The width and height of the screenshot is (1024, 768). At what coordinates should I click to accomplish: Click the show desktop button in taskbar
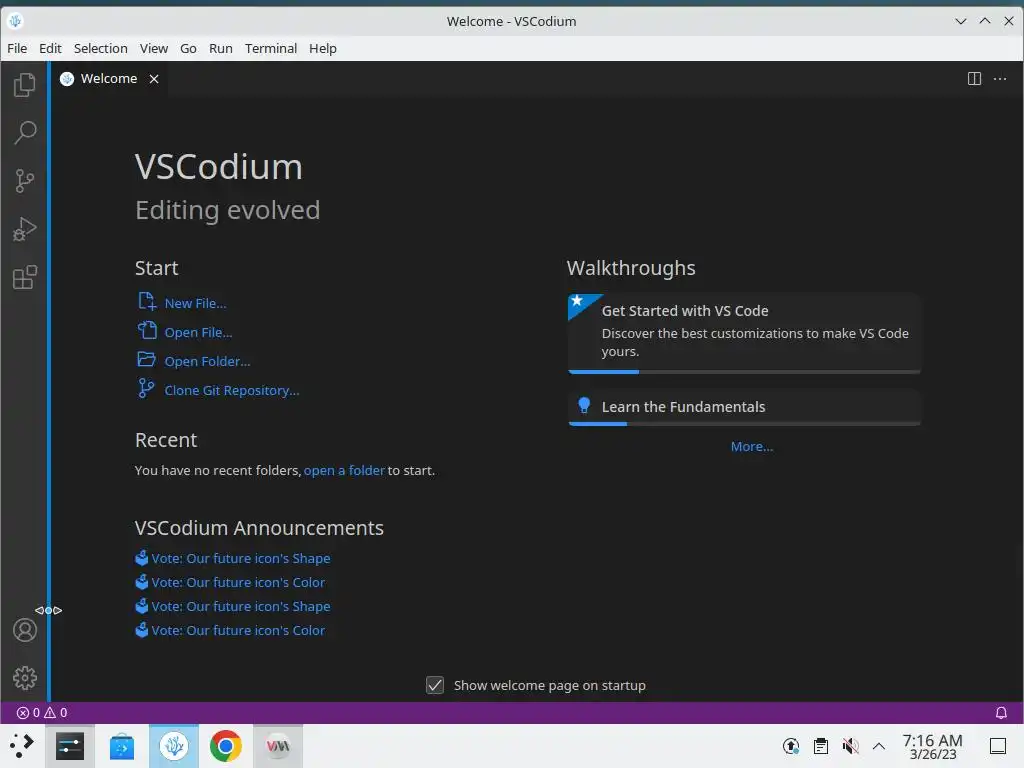tap(997, 746)
